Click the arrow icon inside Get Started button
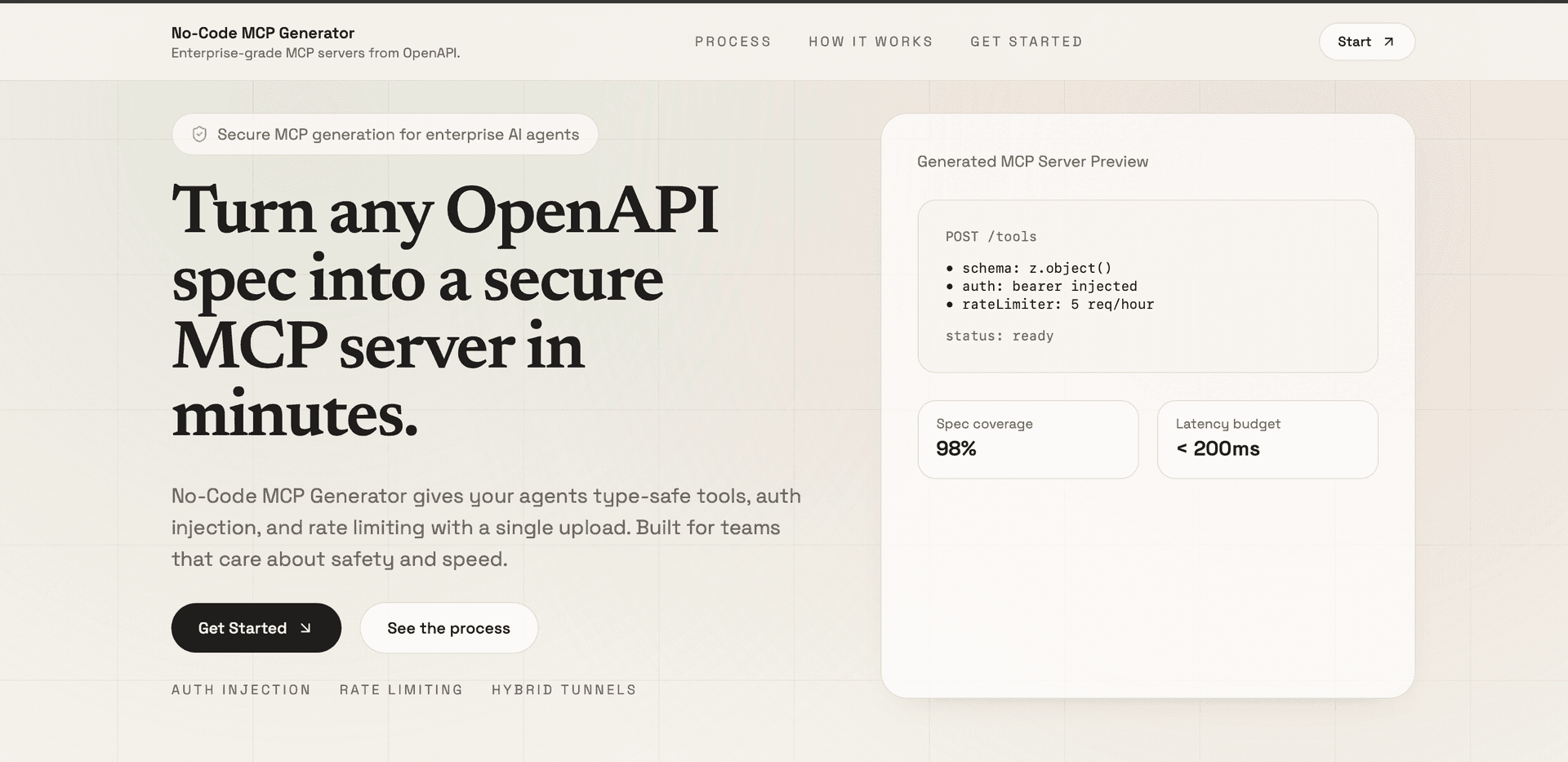 pos(305,628)
